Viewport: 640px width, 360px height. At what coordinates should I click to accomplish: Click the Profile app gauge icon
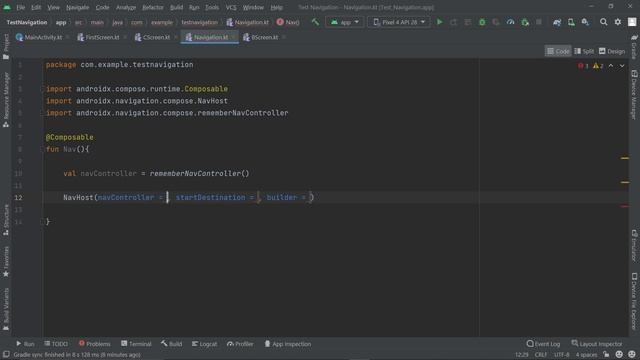point(510,22)
